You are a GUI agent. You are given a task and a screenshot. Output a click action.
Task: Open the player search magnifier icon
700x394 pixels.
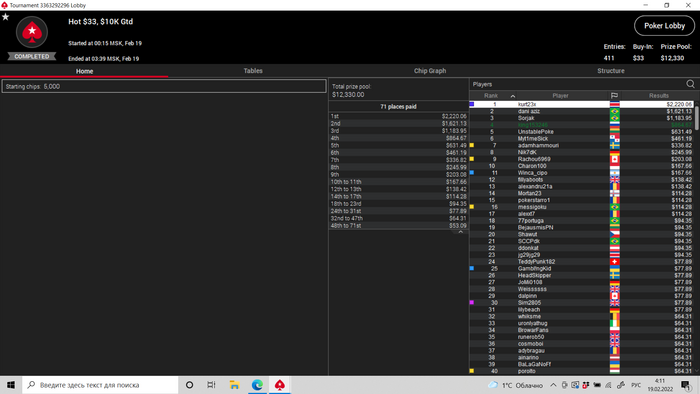pyautogui.click(x=690, y=84)
